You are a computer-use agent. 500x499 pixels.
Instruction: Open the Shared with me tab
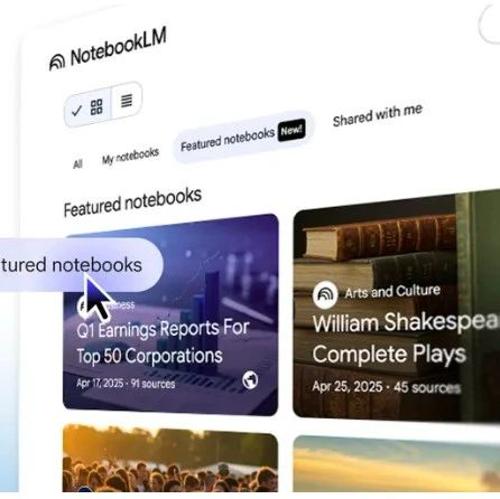[x=378, y=115]
